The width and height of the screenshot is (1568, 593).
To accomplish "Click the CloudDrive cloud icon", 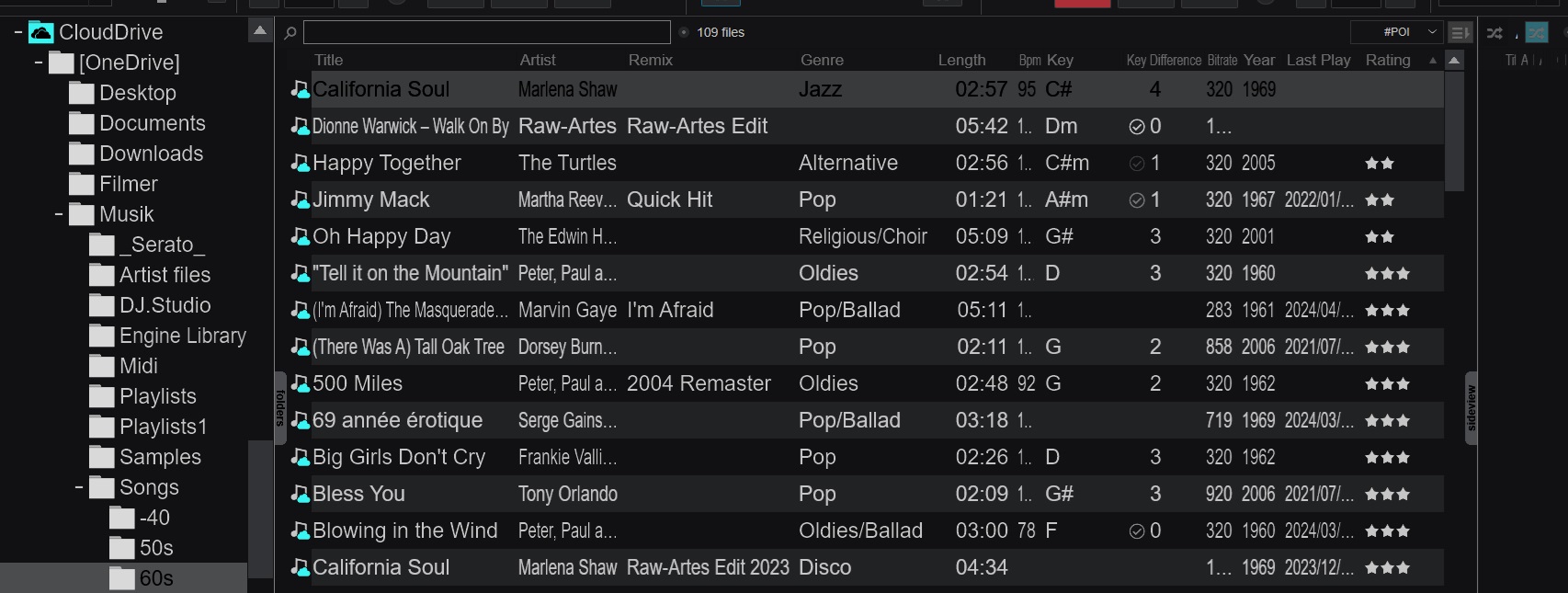I will (41, 33).
